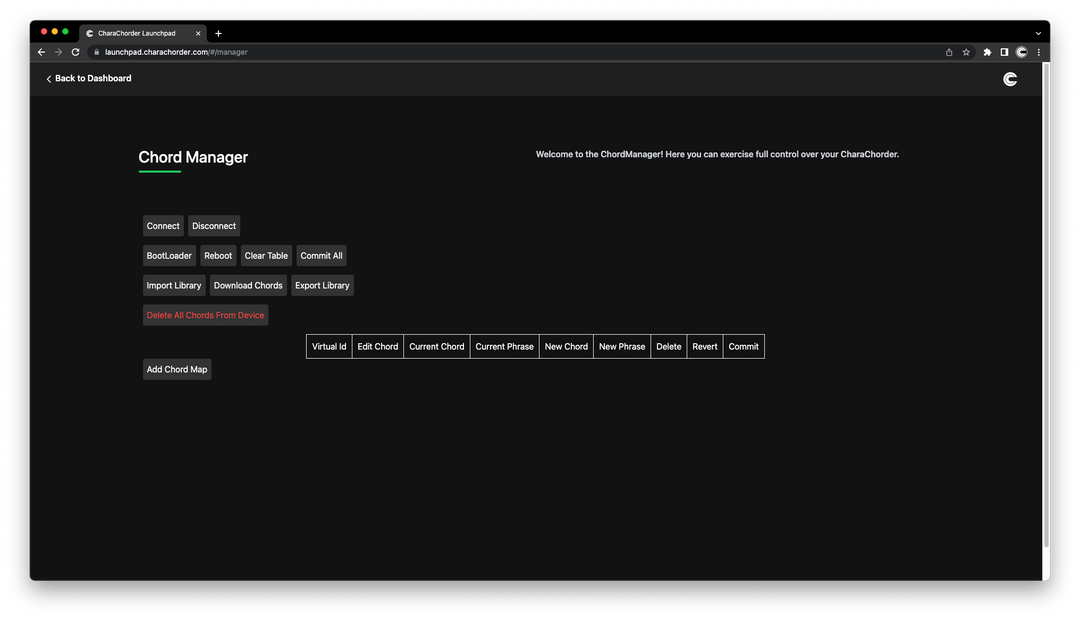Viewport: 1080px width, 620px height.
Task: Reload the page with the refresh icon
Action: (76, 52)
